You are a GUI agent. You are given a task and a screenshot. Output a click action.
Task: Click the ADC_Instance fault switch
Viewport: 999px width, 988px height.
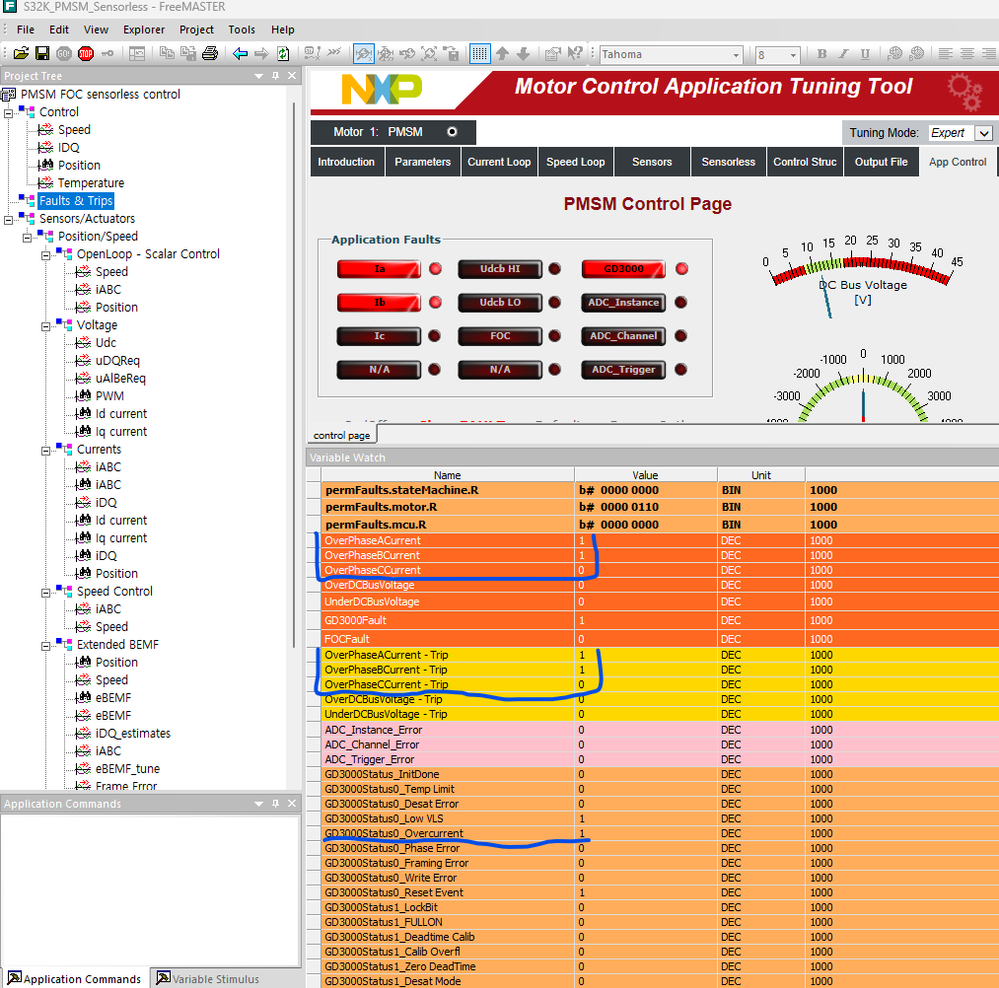pos(624,303)
